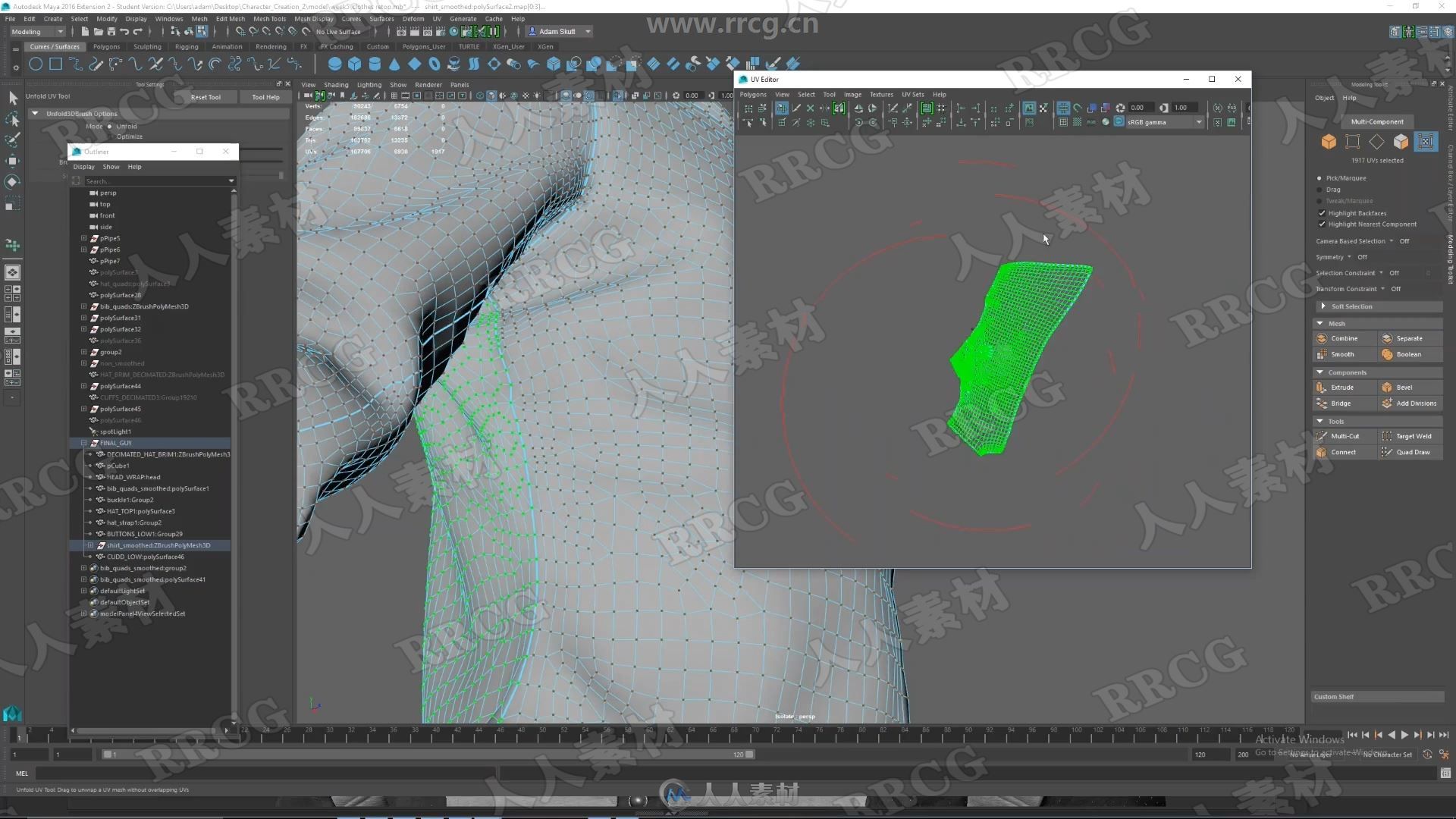This screenshot has width=1456, height=819.
Task: Expand the Tools section in panel
Action: click(x=1323, y=420)
